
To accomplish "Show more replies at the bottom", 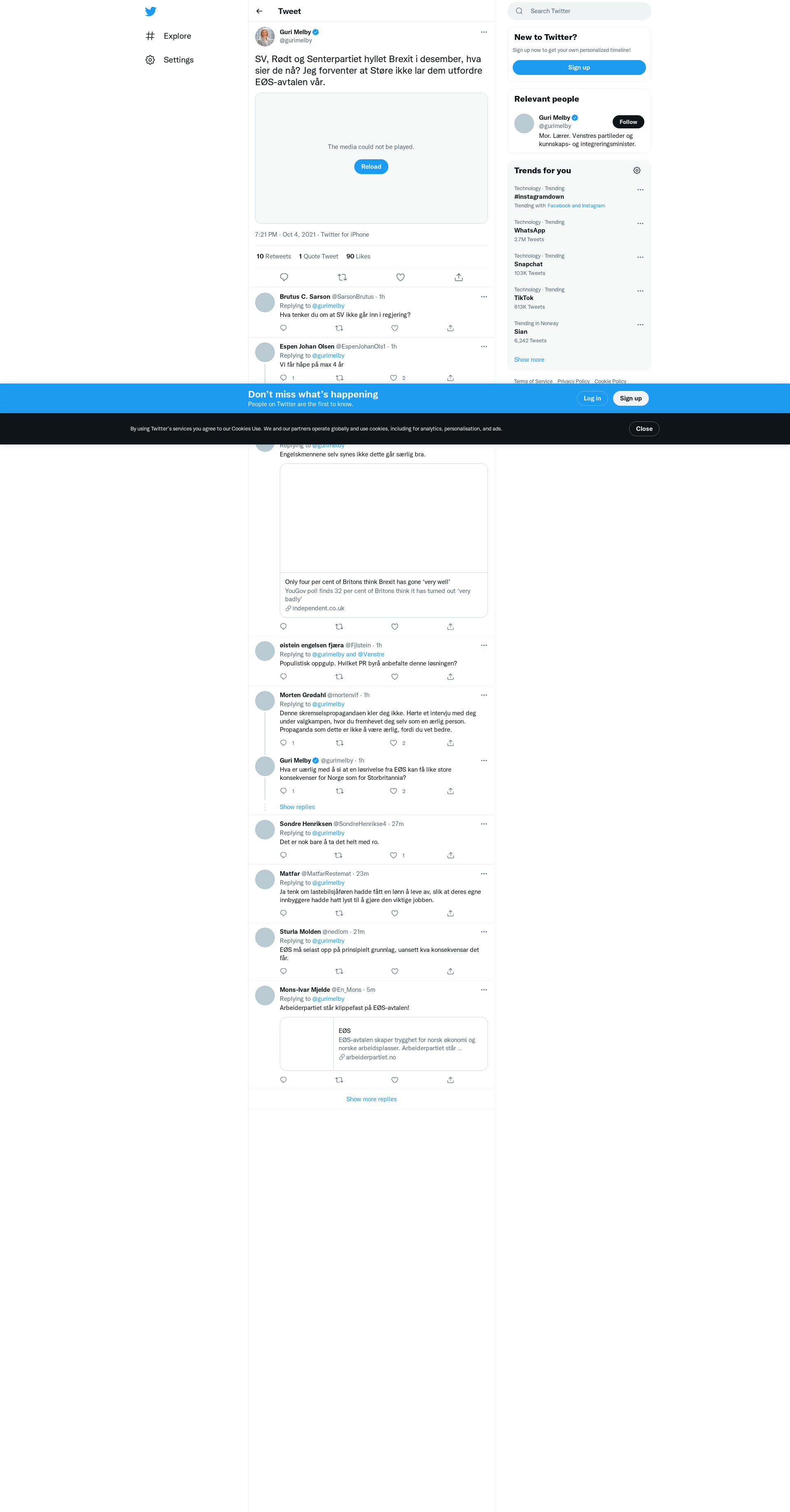I will click(371, 1099).
